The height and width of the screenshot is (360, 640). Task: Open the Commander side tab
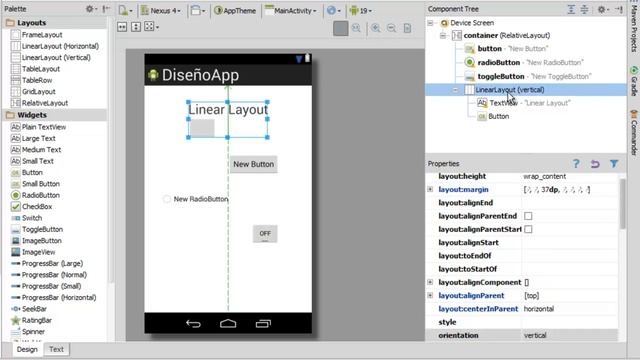(x=633, y=133)
